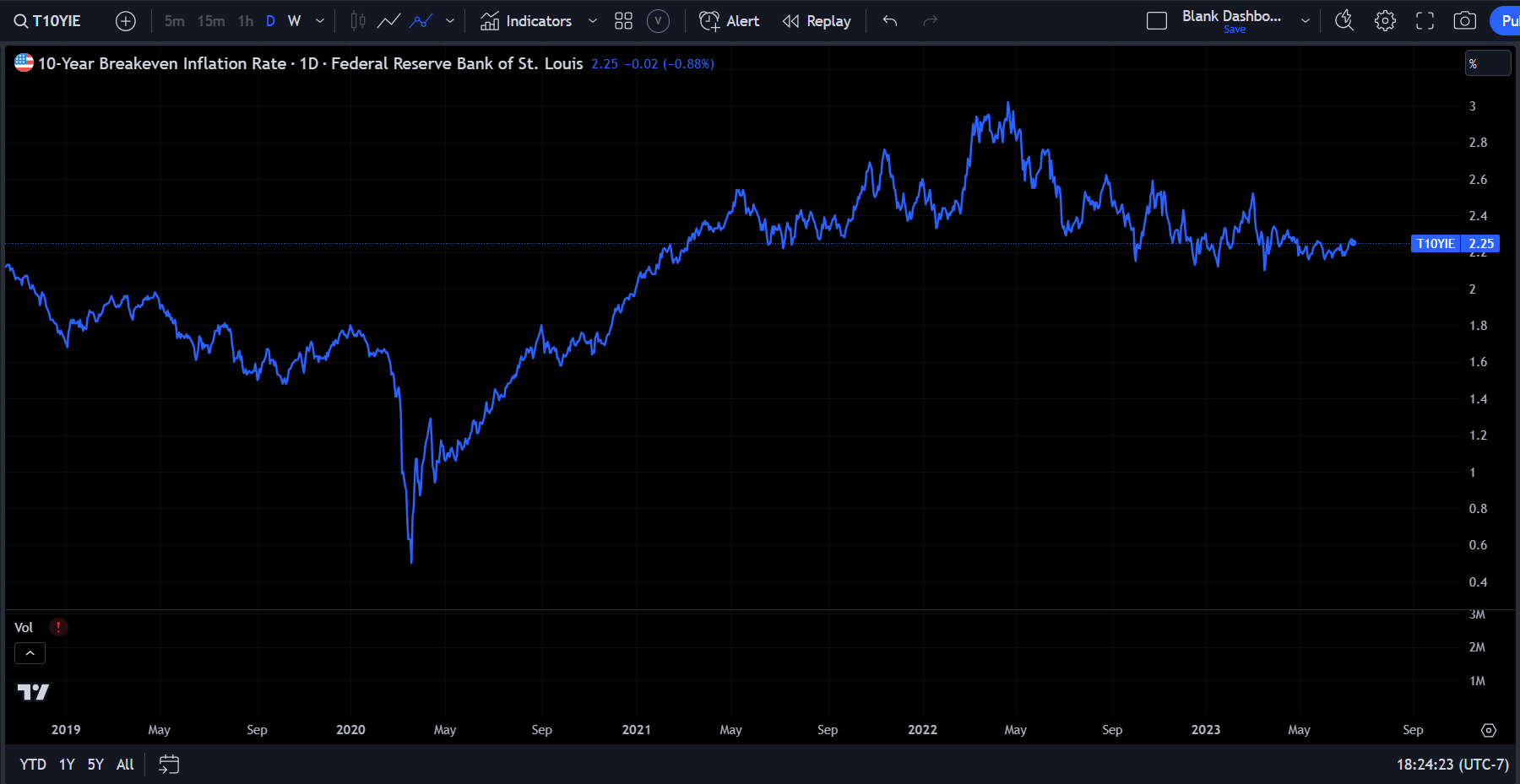Screen dimensions: 1520x784
Task: Open the layout dropdown beside Blank Dashboard
Action: 1306,20
